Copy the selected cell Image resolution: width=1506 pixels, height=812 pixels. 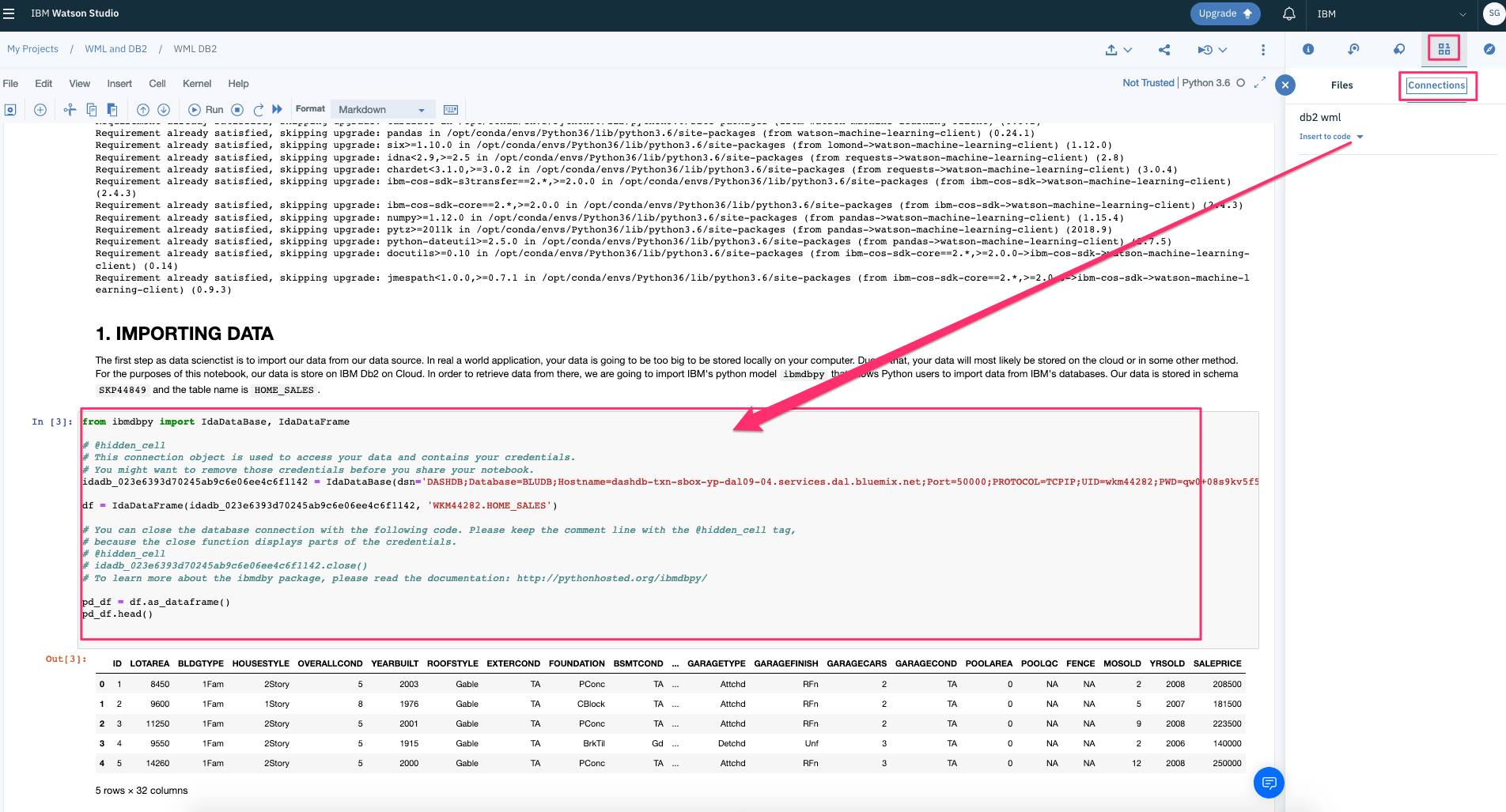pos(91,110)
